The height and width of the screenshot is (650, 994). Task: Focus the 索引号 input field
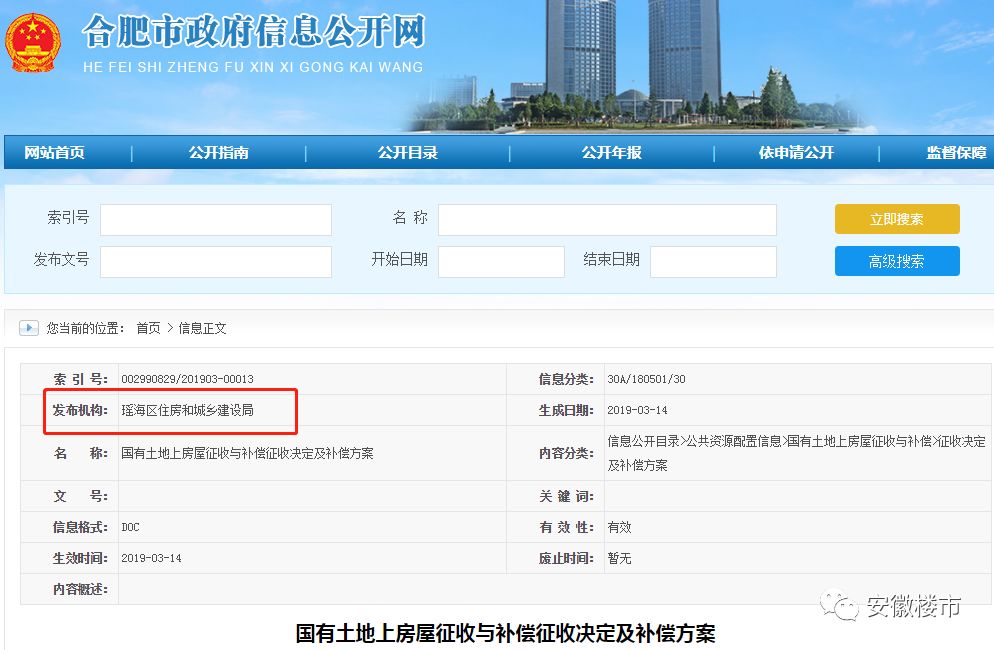point(215,220)
